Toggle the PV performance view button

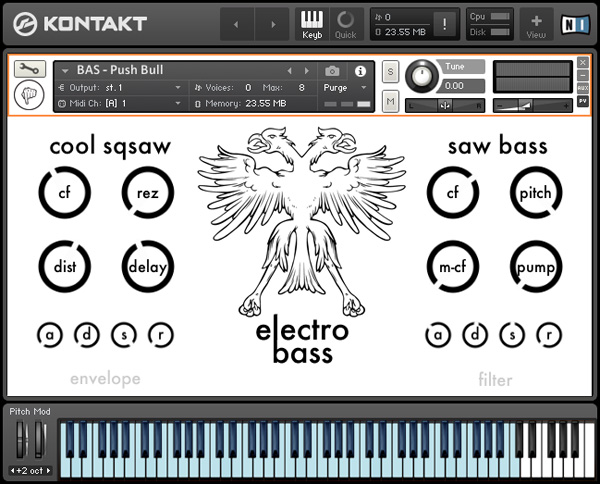pyautogui.click(x=583, y=101)
